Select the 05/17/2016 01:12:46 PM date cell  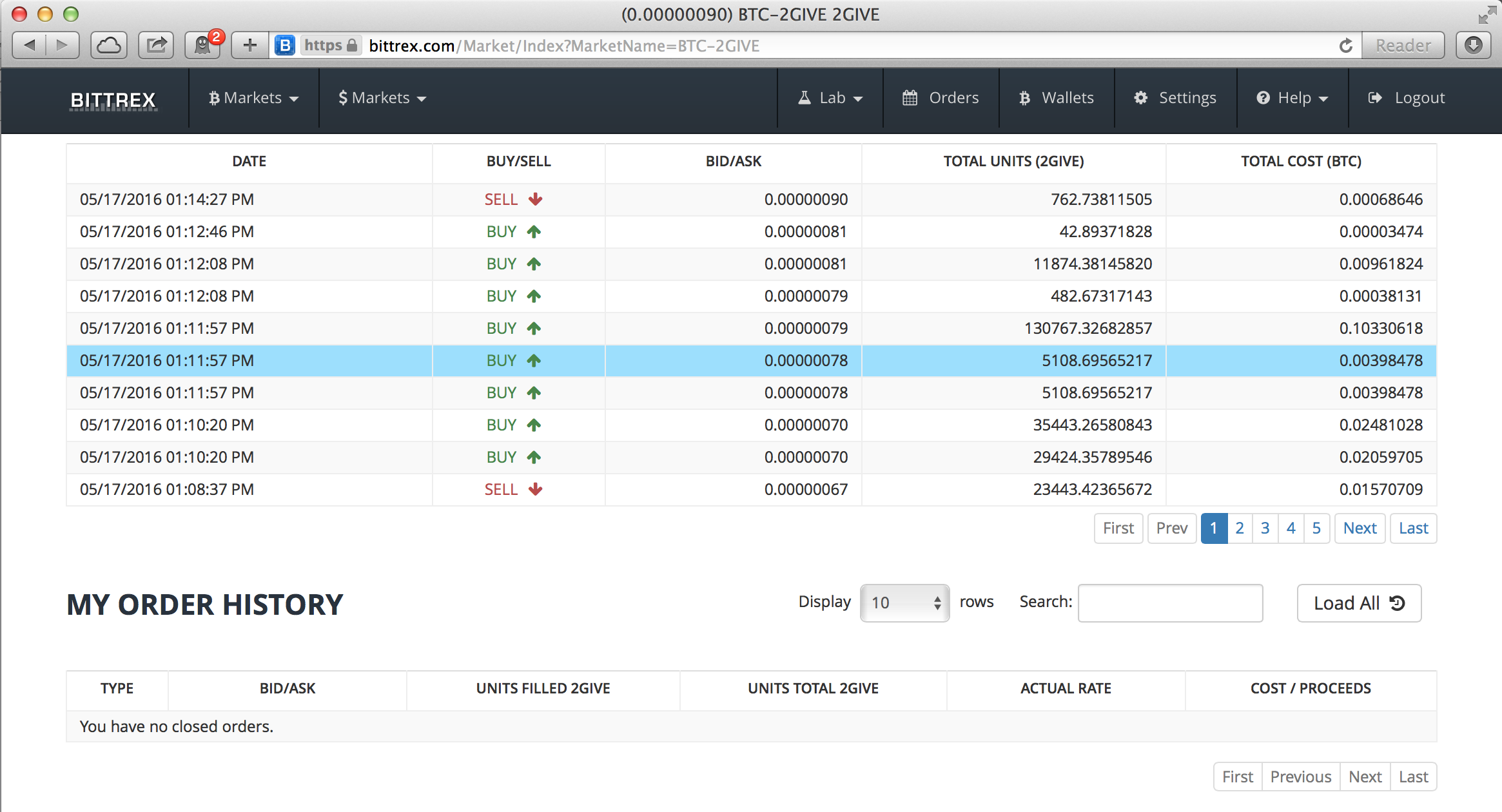[x=249, y=232]
